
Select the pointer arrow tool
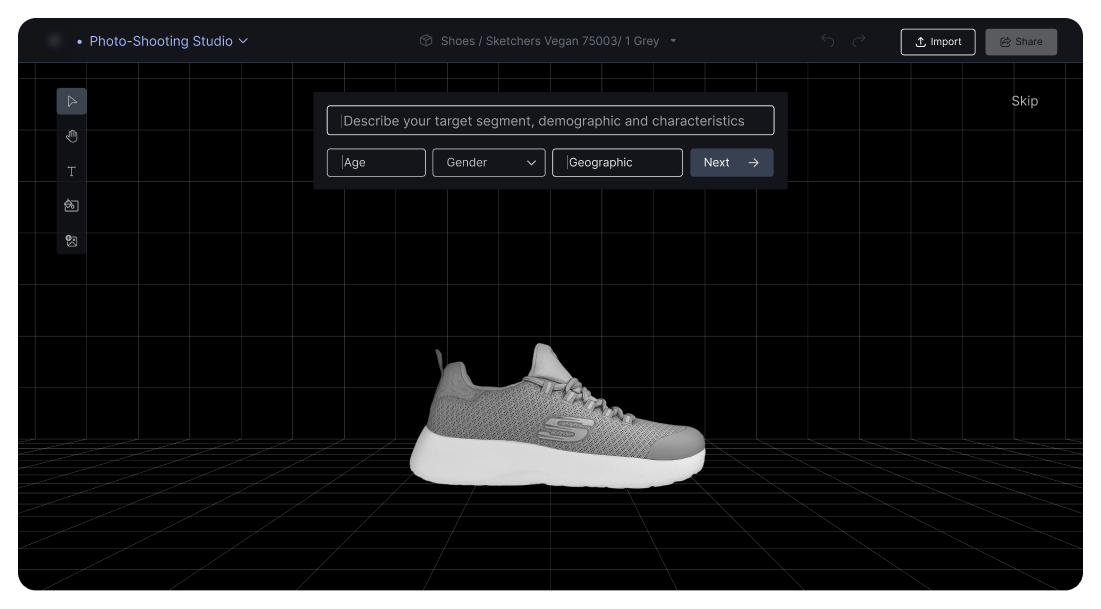tap(72, 101)
